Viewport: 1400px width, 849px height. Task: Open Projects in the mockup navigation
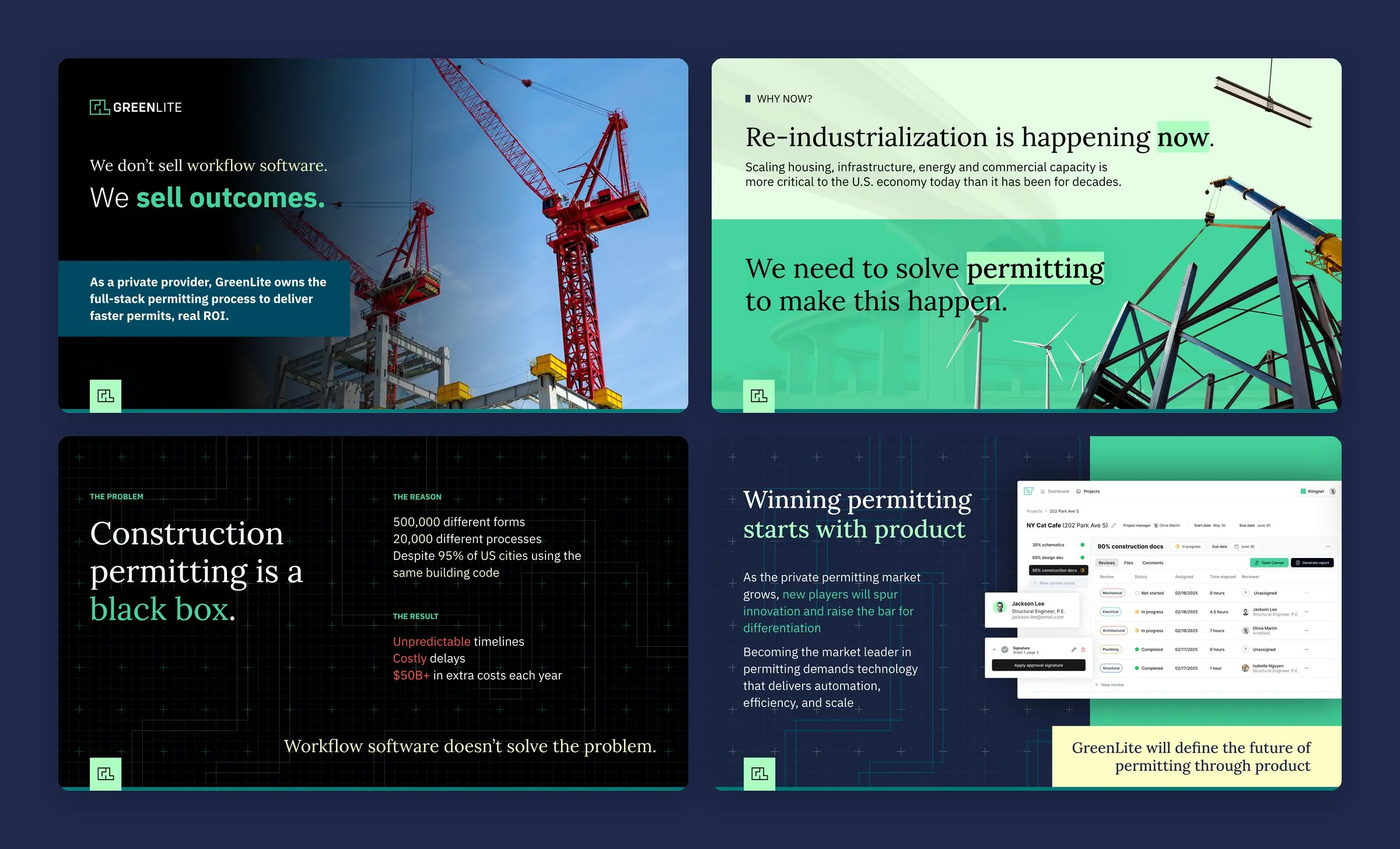tap(1088, 492)
